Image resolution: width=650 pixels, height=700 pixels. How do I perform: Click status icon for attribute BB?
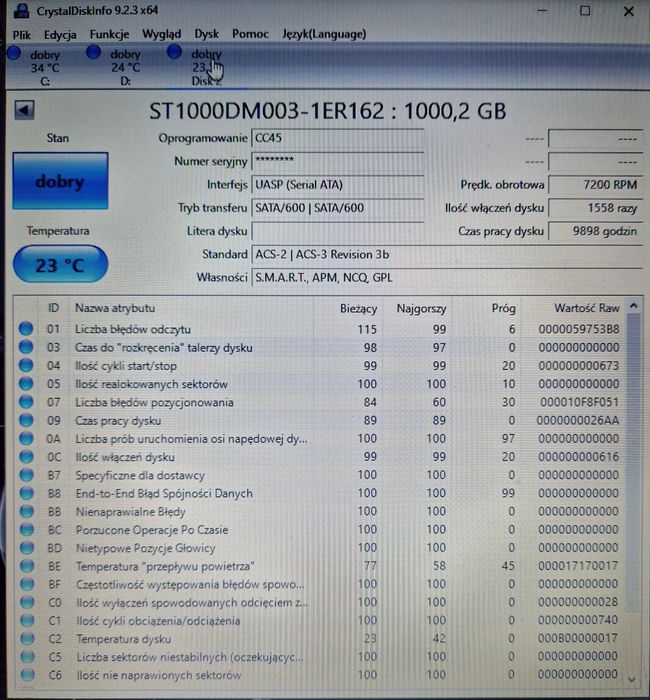27,512
